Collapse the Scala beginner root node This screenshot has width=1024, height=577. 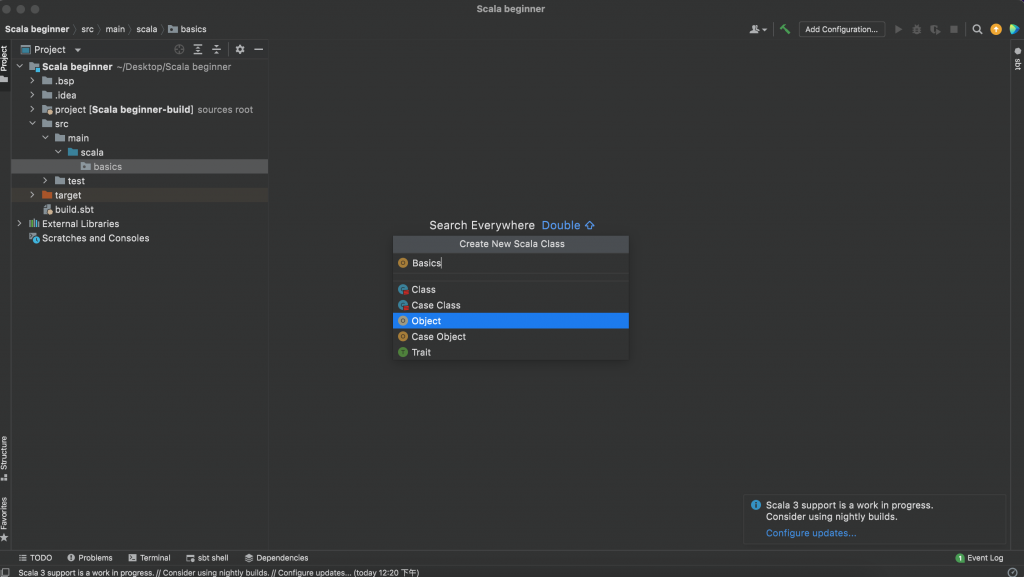(20, 66)
